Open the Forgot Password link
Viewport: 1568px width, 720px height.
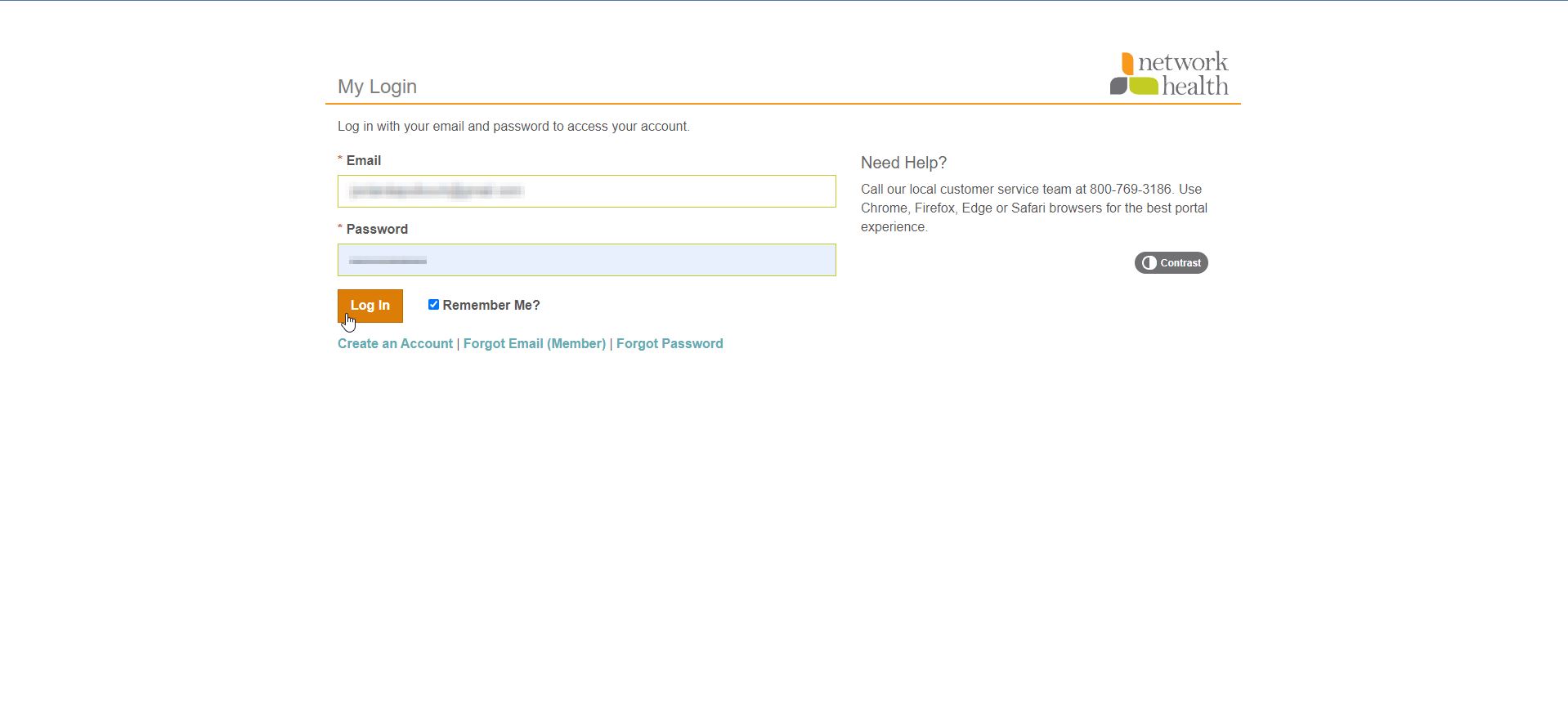tap(670, 344)
